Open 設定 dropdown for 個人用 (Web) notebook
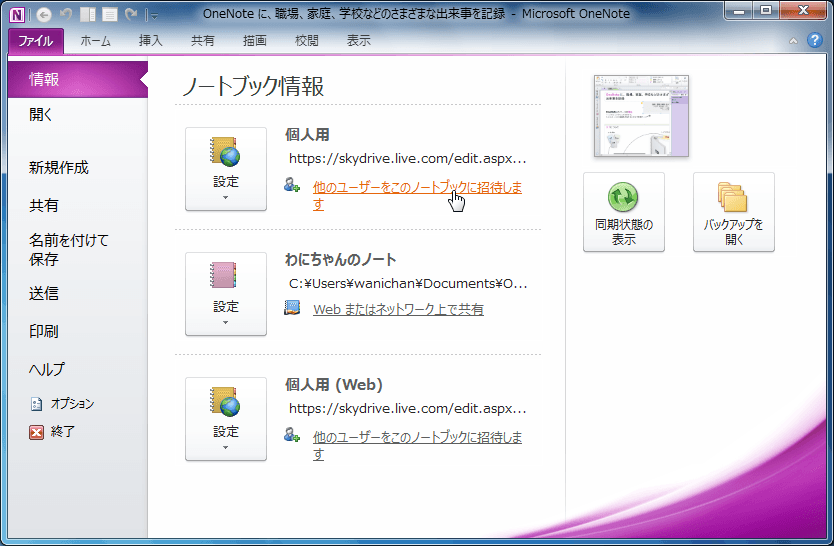The height and width of the screenshot is (546, 834). 226,419
